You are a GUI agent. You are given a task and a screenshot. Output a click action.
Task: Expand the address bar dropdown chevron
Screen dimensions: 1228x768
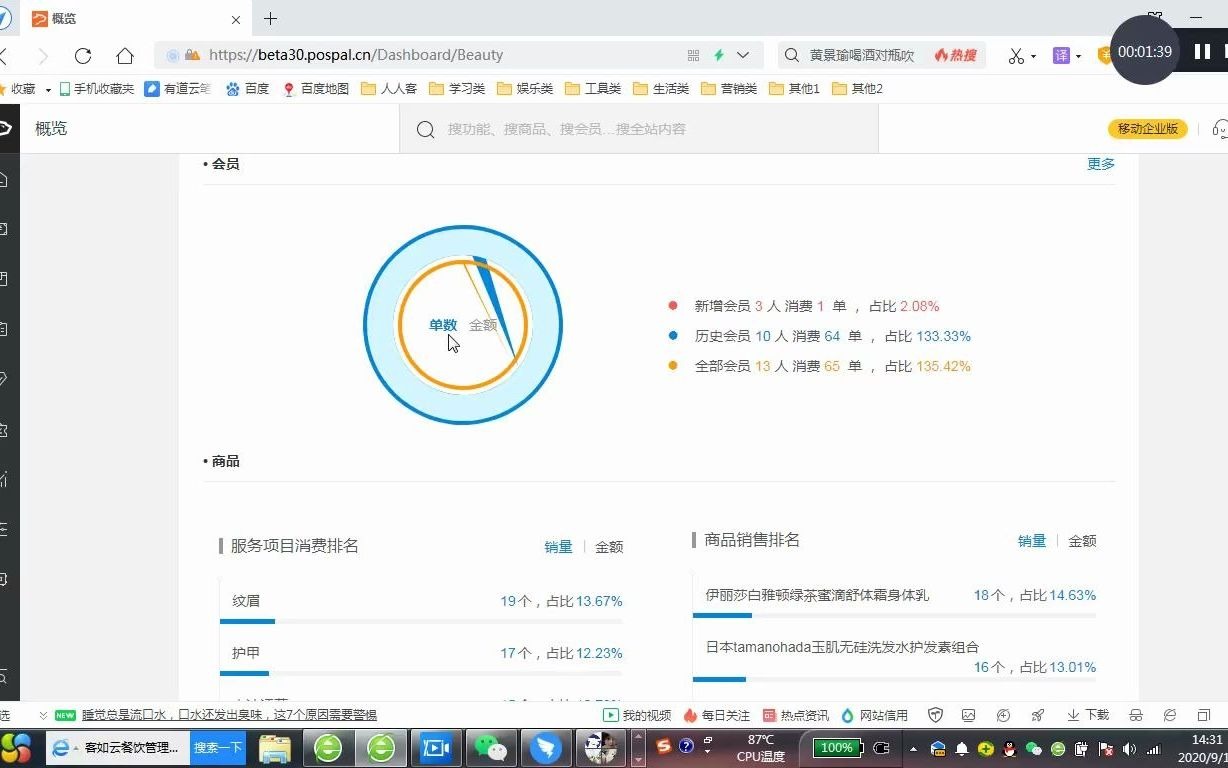(742, 55)
